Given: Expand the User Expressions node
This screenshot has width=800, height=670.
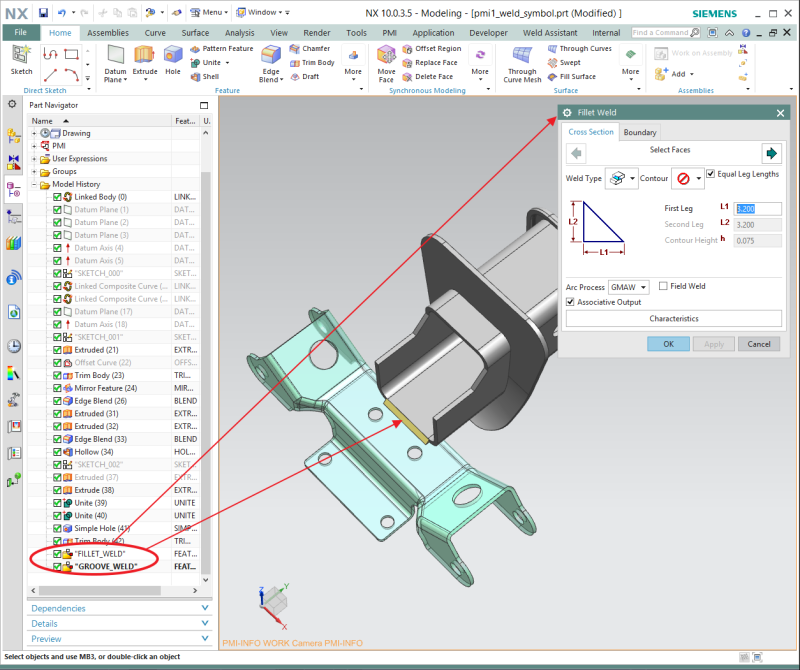Looking at the screenshot, I should tap(34, 159).
